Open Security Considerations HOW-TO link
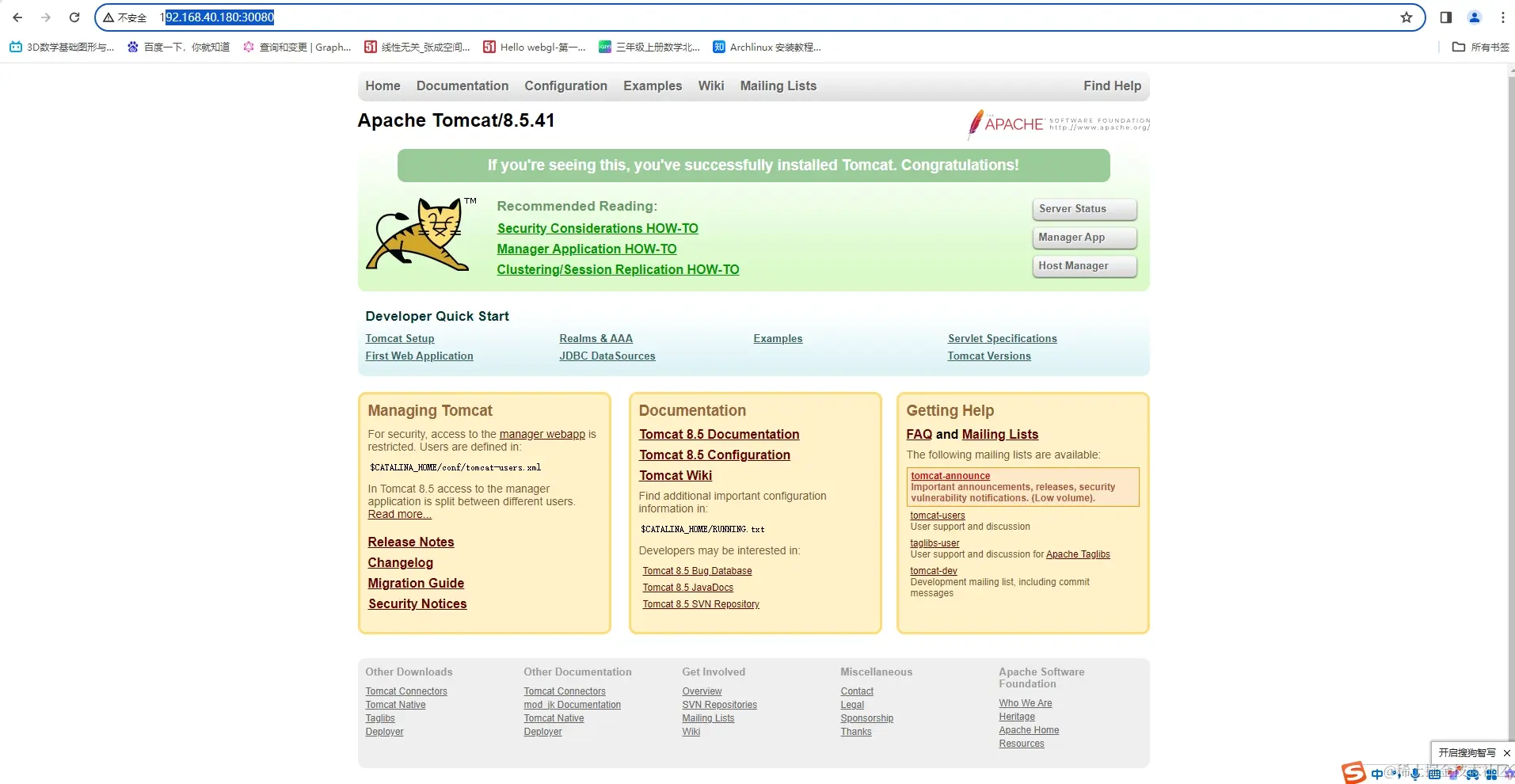This screenshot has height=784, width=1515. coord(598,229)
